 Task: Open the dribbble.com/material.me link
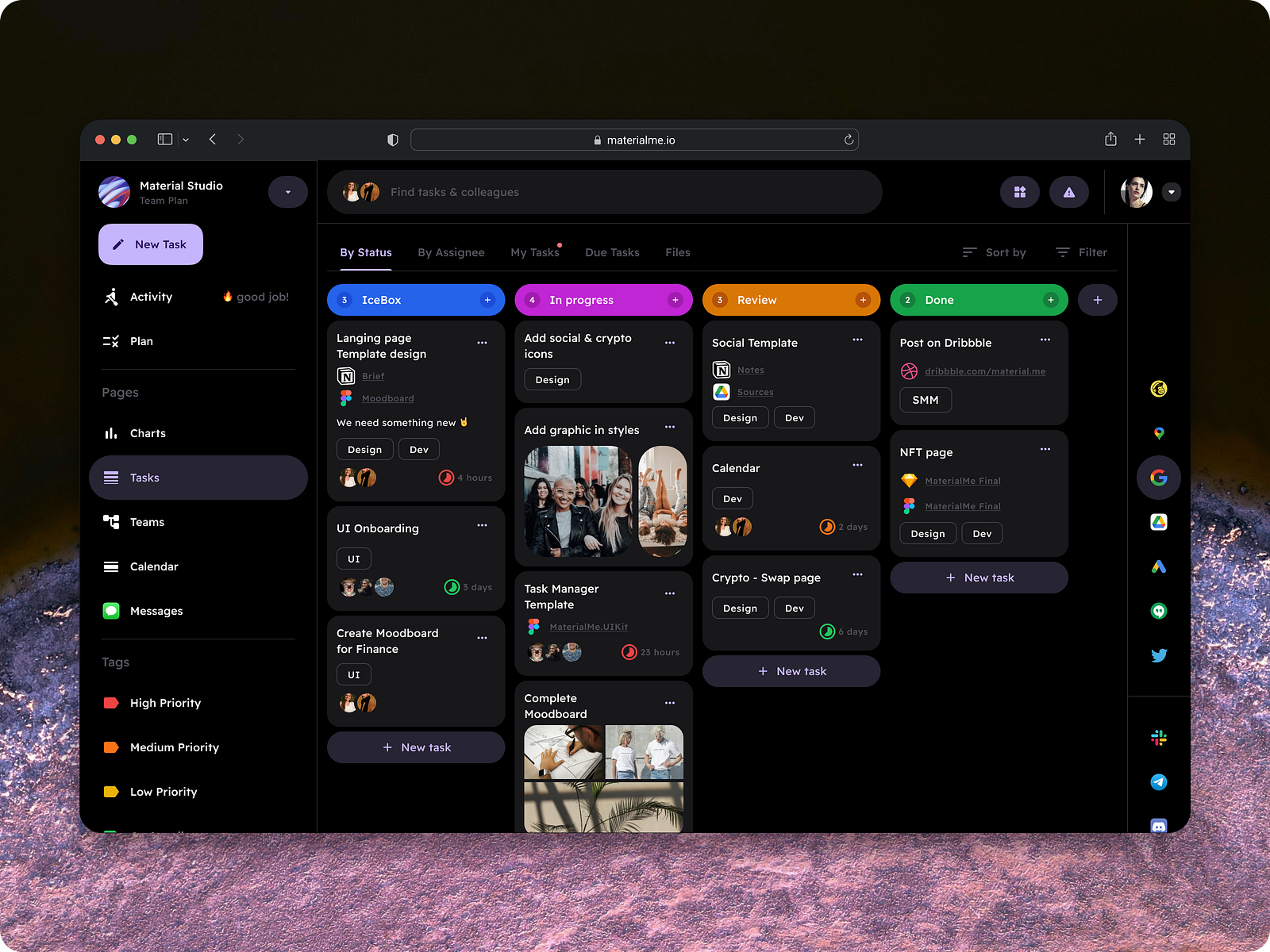(x=986, y=370)
